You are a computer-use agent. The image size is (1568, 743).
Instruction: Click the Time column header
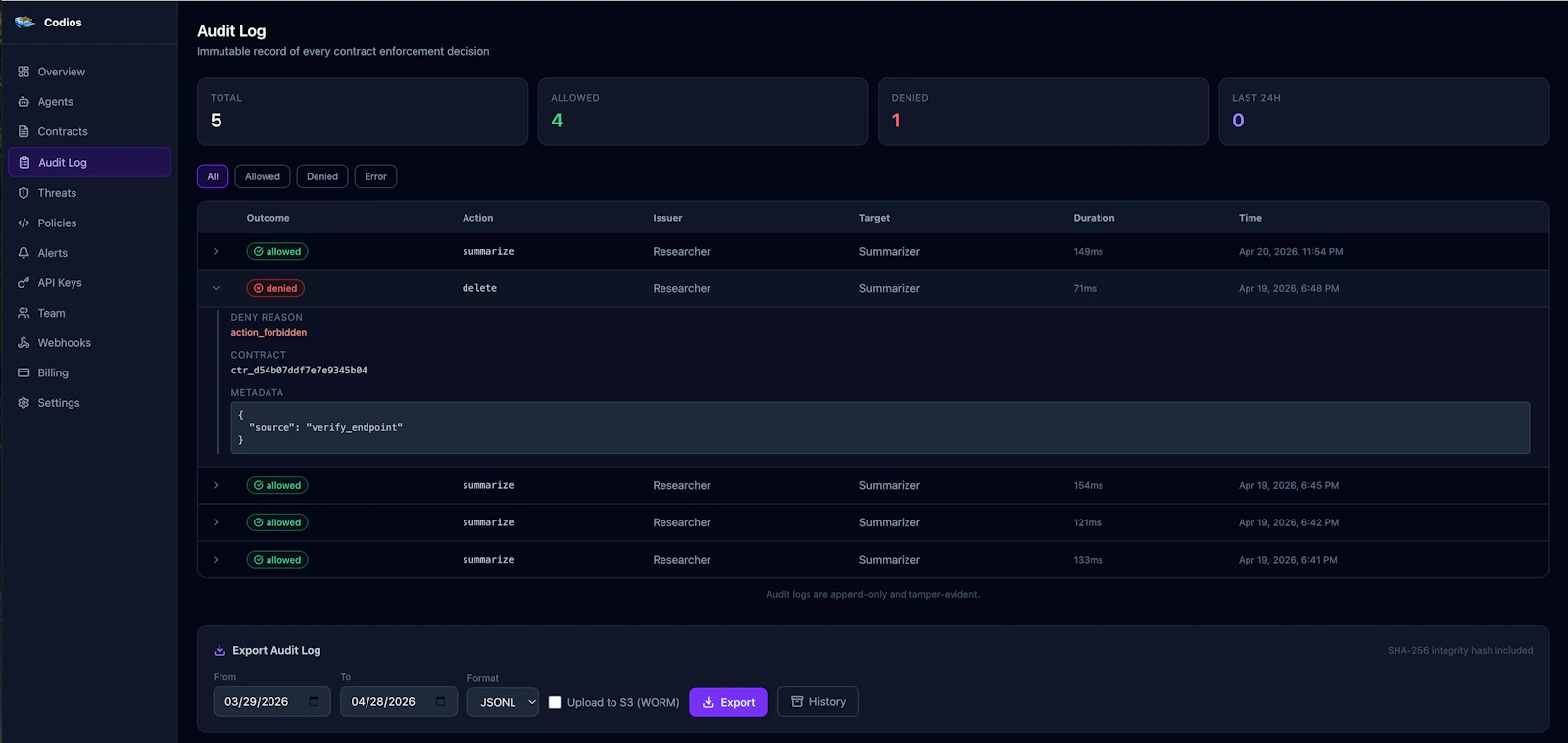(x=1249, y=218)
